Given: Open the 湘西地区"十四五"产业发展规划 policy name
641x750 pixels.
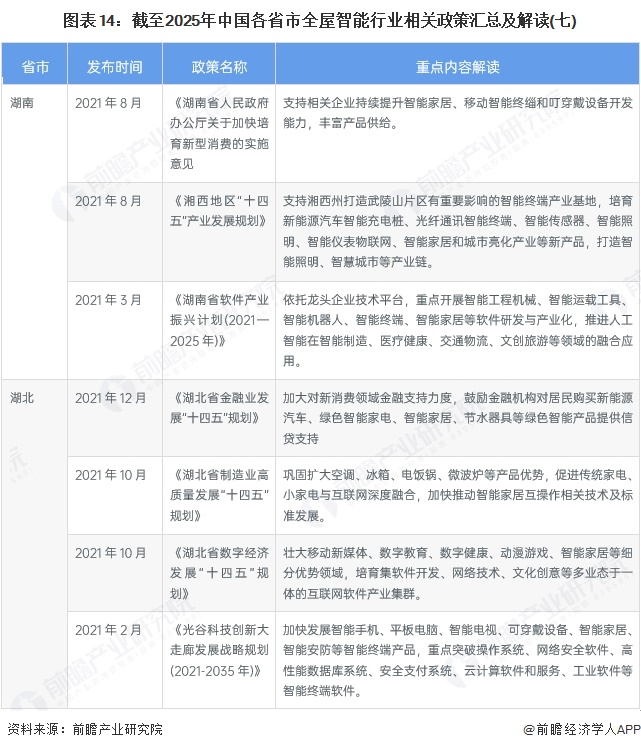Looking at the screenshot, I should coord(218,210).
